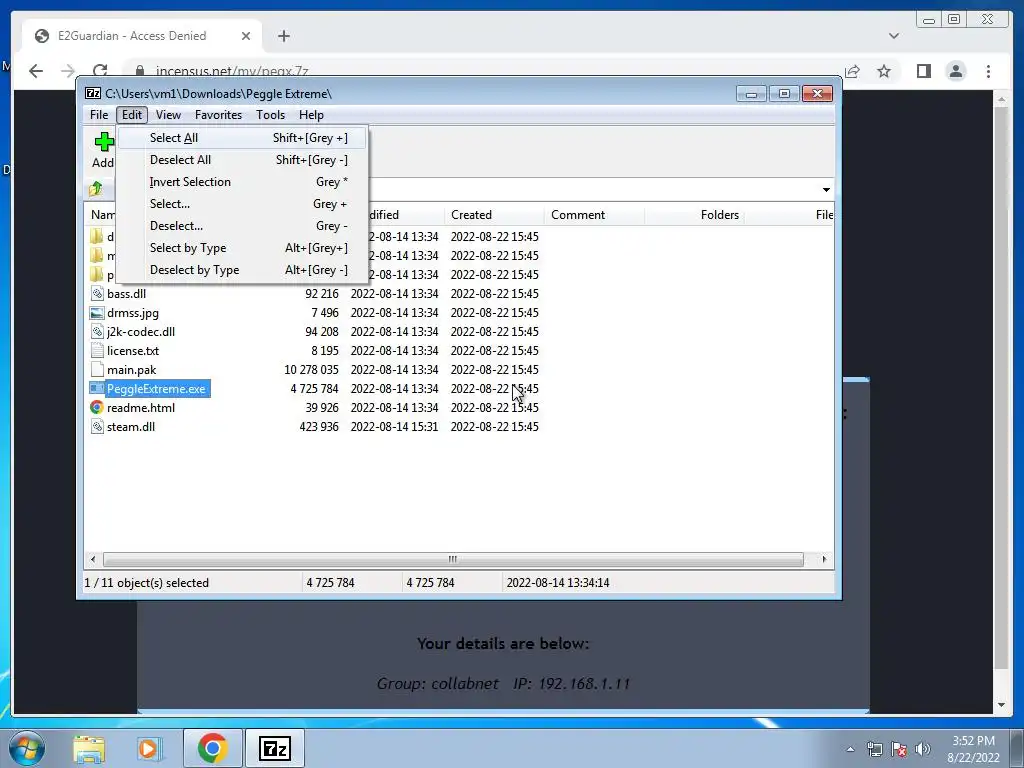
Task: Click the bookmark star icon in Chrome
Action: point(884,71)
